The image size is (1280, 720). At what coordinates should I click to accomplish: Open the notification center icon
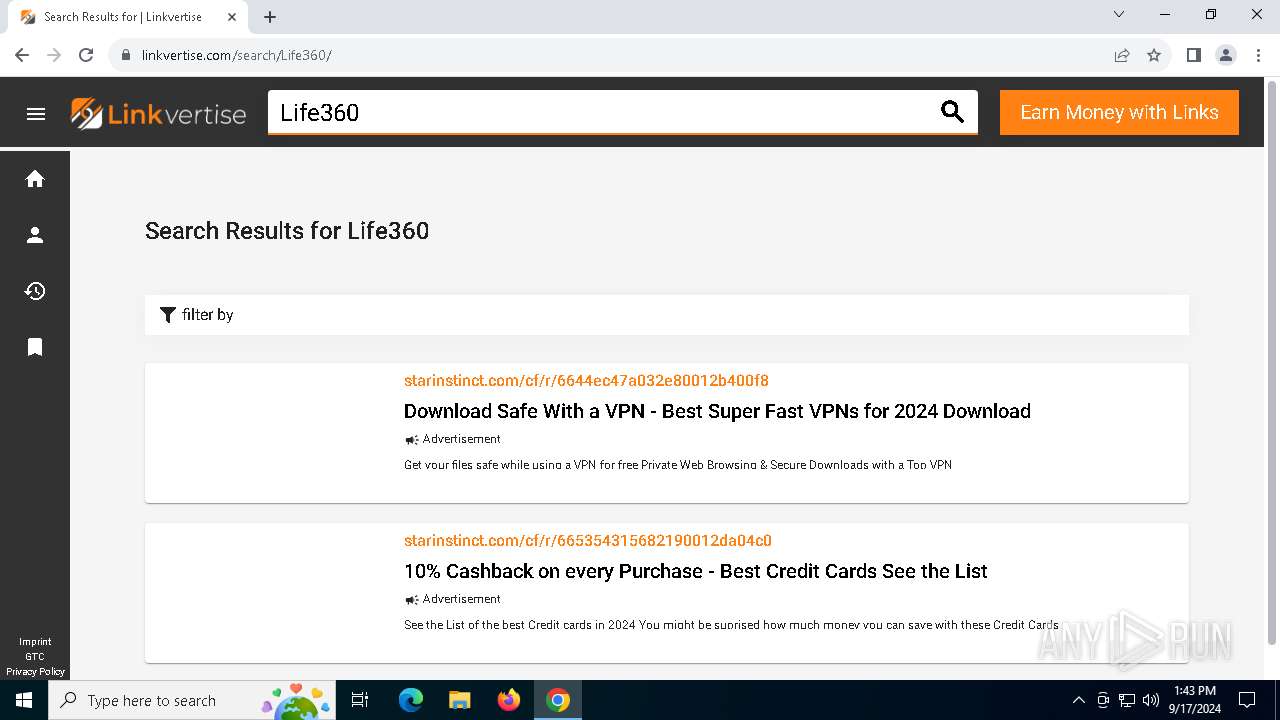(x=1247, y=700)
